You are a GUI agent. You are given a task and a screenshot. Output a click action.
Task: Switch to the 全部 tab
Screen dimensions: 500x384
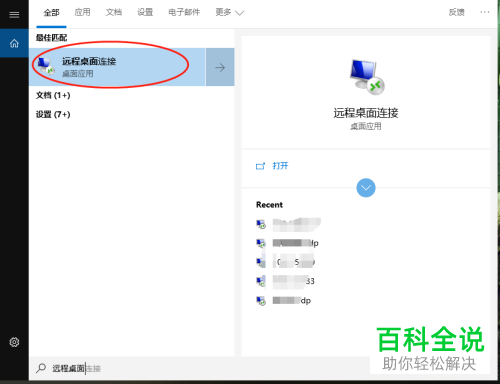[x=51, y=13]
